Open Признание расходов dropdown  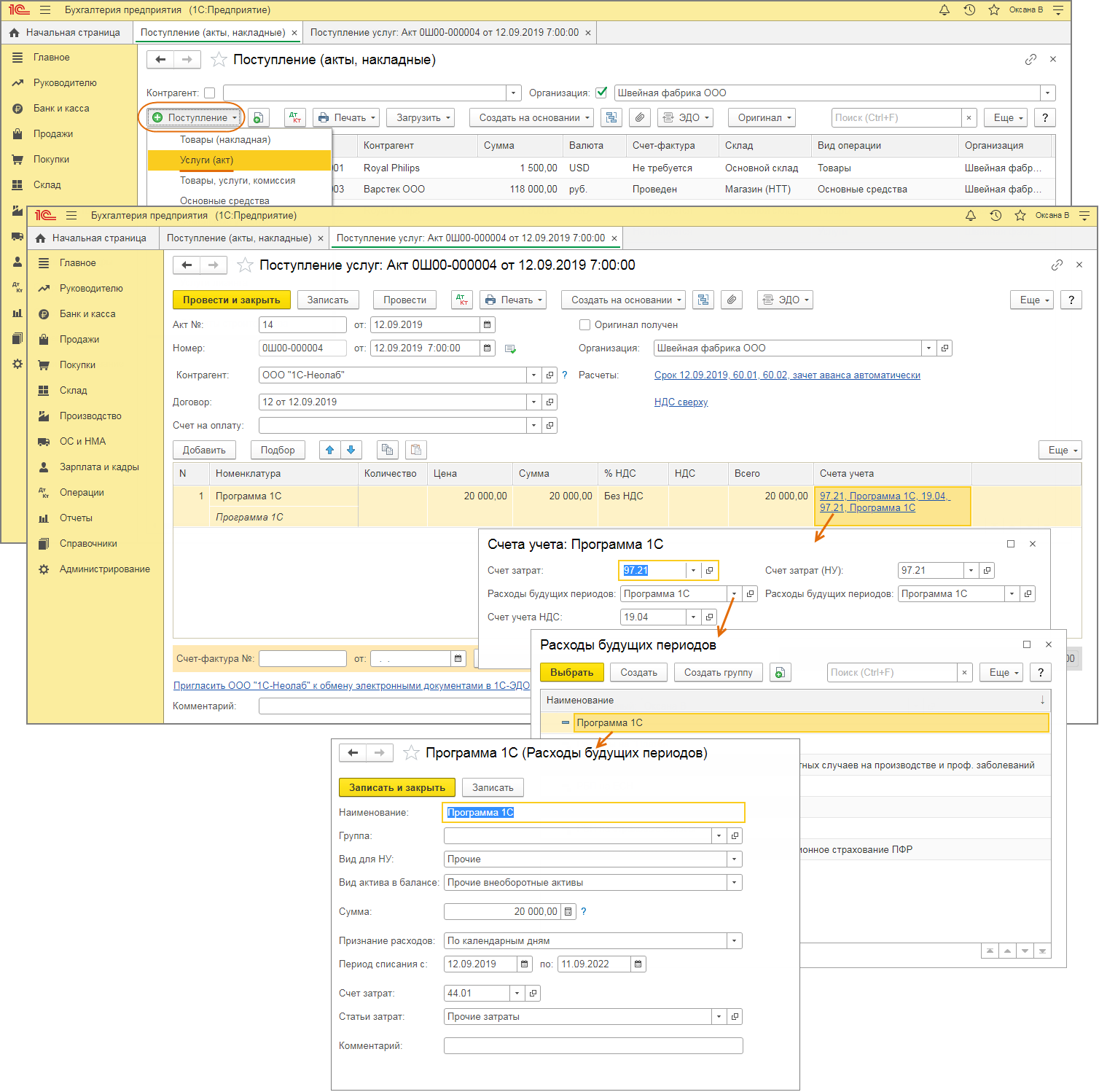click(x=735, y=940)
